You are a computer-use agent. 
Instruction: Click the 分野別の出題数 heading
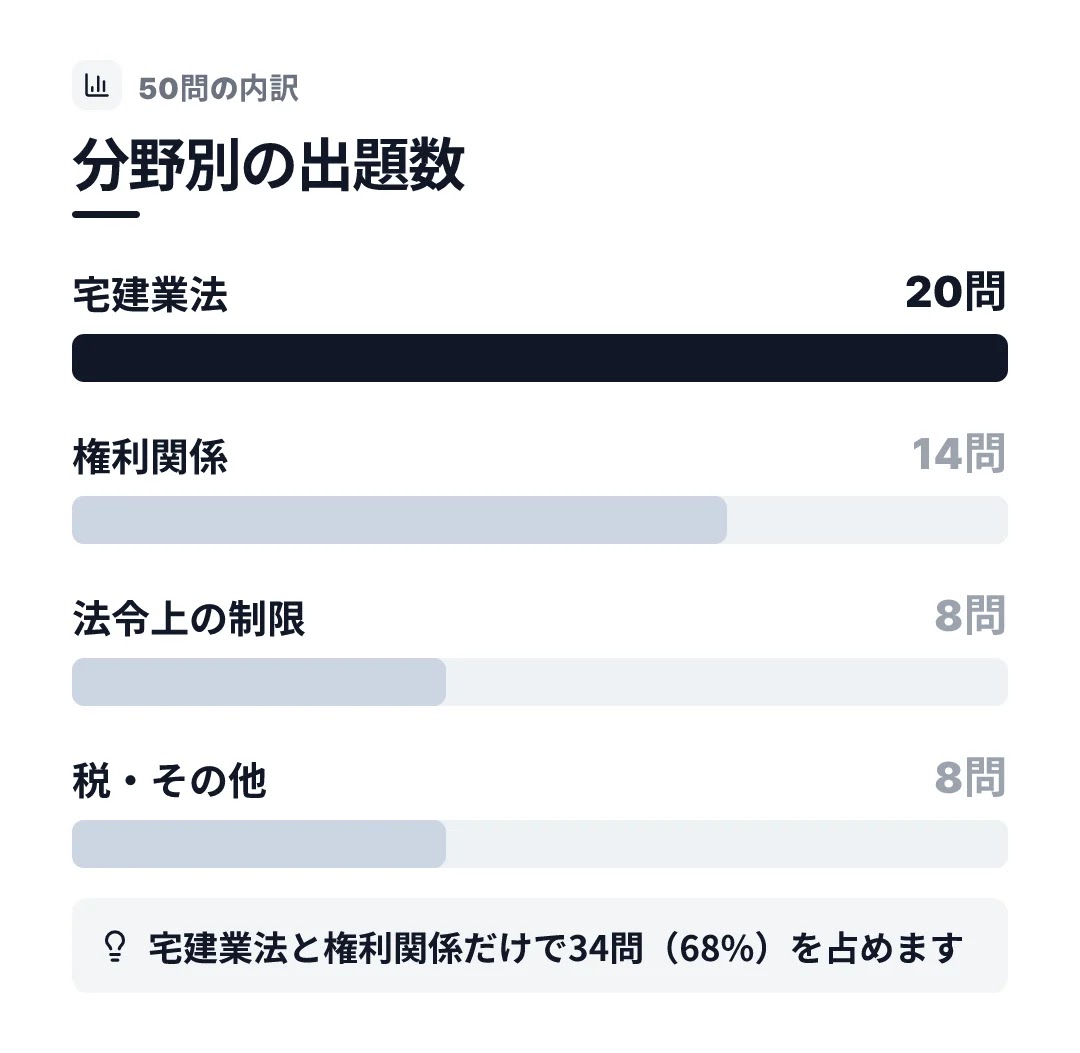pos(269,165)
